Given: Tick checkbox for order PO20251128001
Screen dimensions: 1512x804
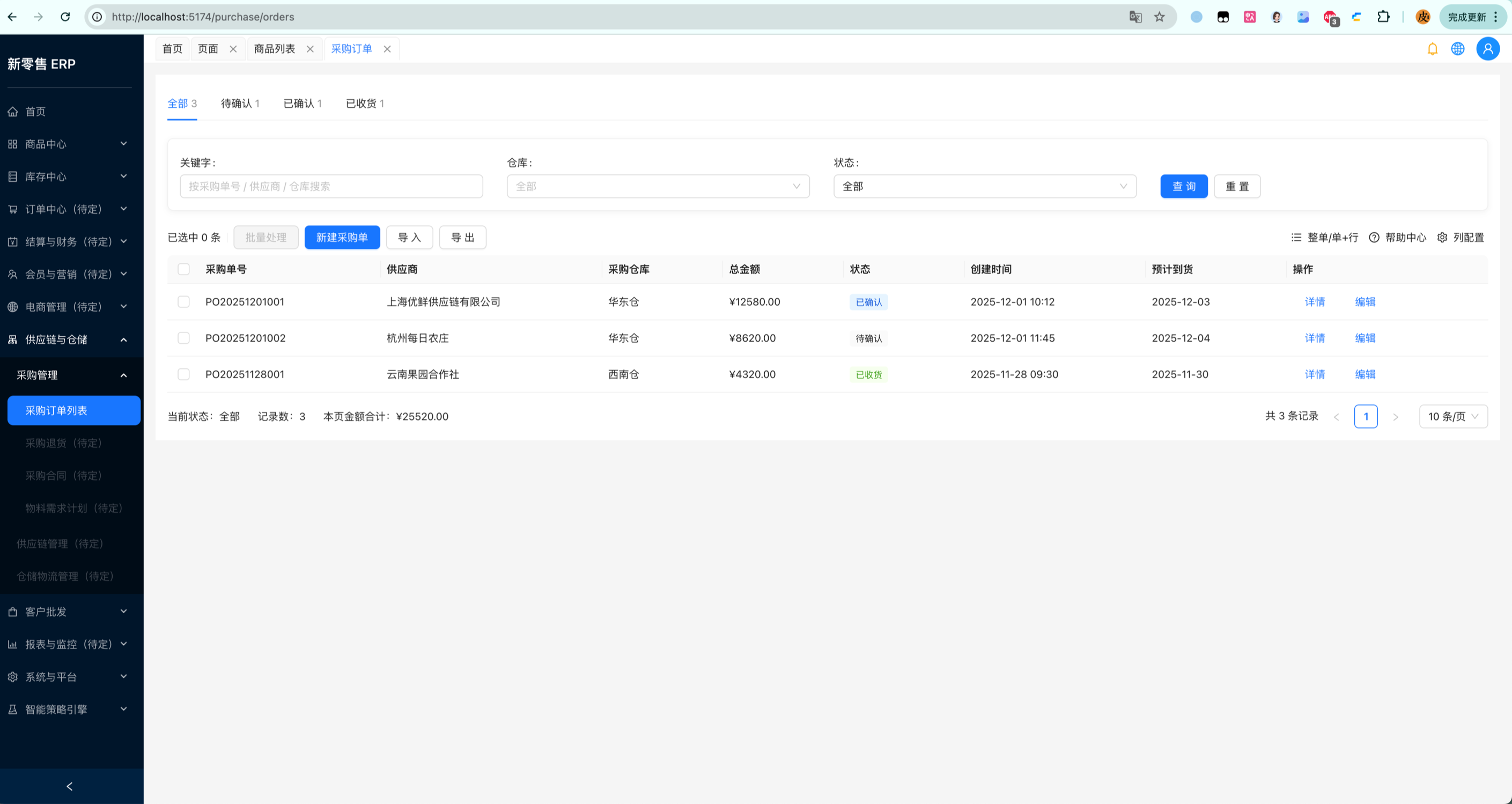Looking at the screenshot, I should click(184, 374).
